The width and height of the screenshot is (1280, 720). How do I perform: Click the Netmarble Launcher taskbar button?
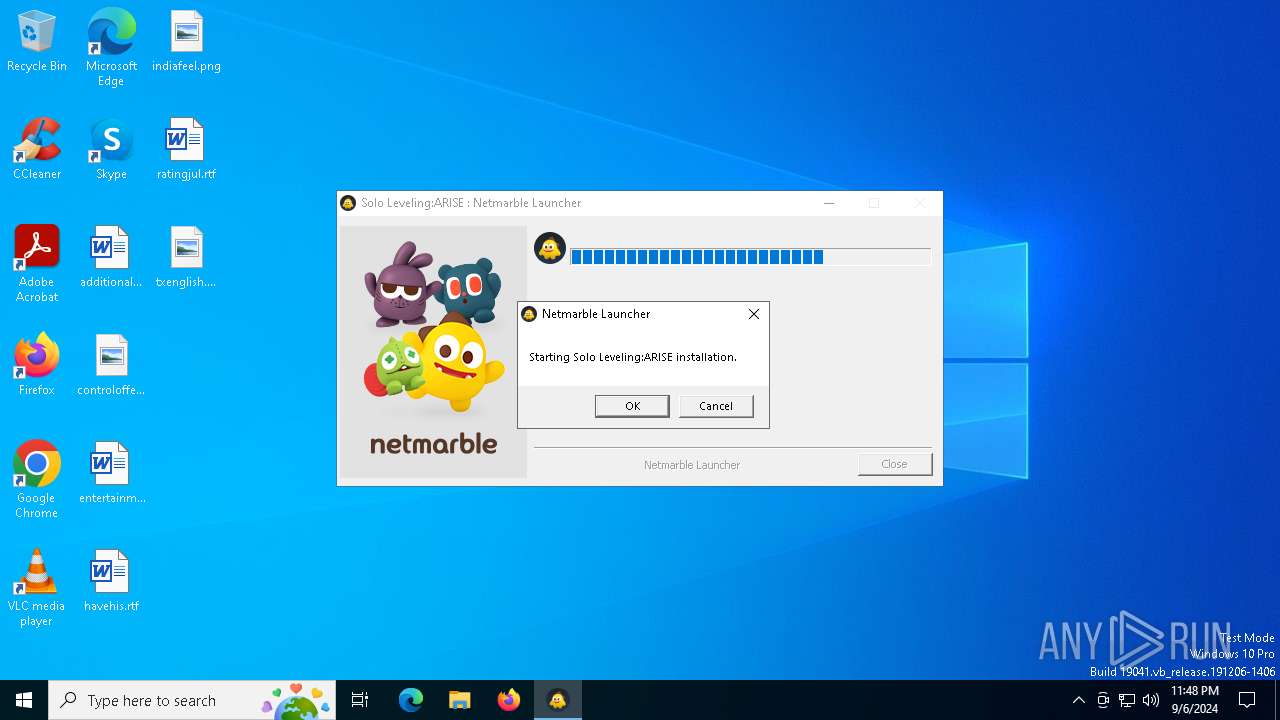tap(558, 700)
